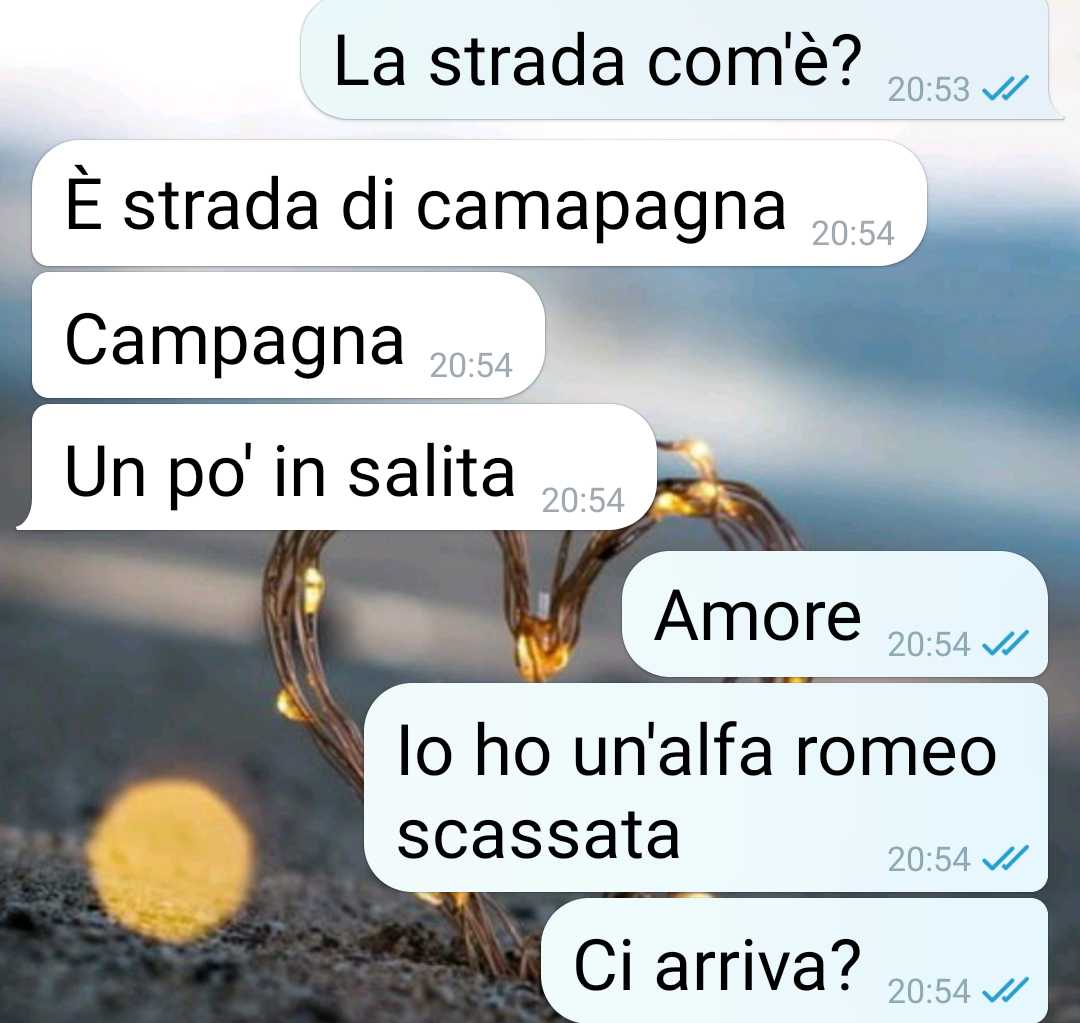
Task: Tap the read checkmarks on 'La strada com'è?'
Action: point(1005,88)
